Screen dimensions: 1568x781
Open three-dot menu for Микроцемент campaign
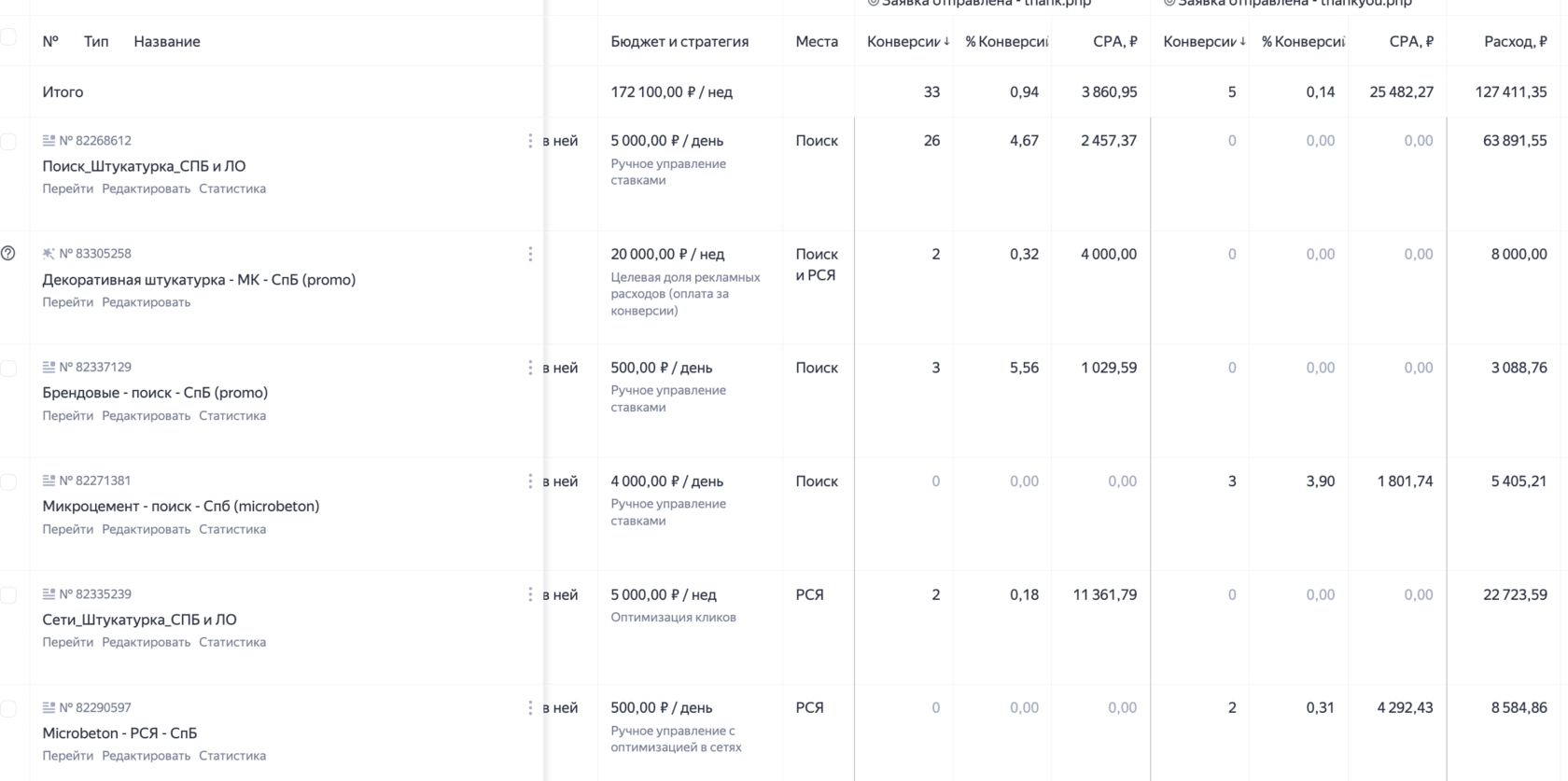click(x=530, y=481)
